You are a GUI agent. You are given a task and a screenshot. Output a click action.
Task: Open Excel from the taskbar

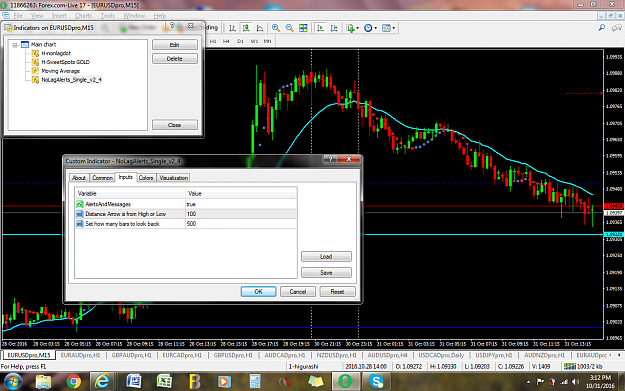tap(164, 381)
